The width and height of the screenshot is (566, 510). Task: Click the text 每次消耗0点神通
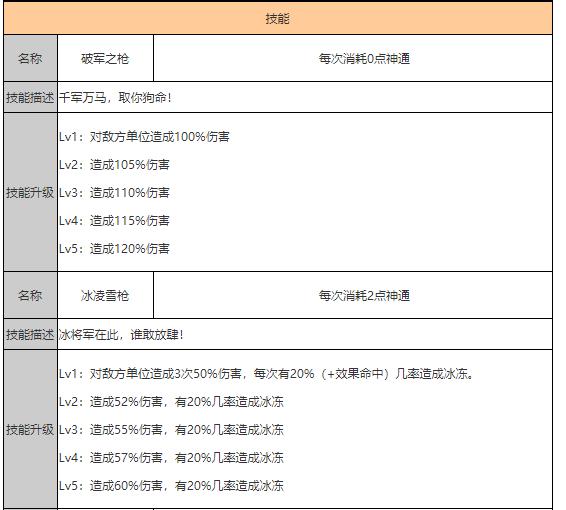pos(364,58)
